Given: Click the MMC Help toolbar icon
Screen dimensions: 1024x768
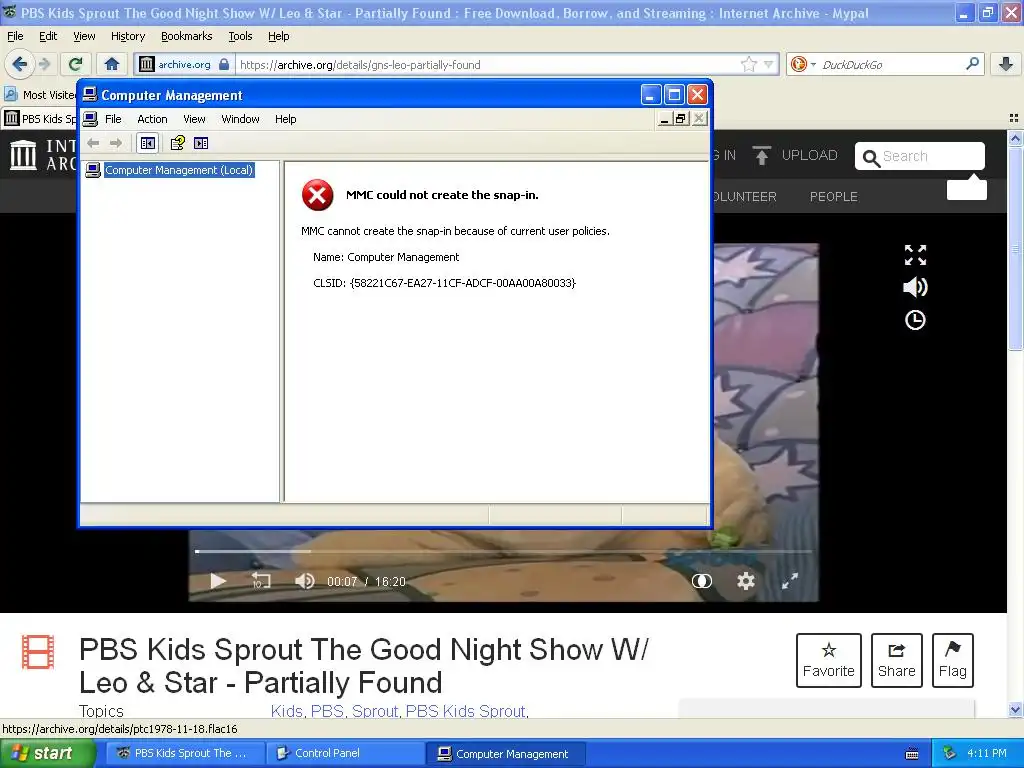Looking at the screenshot, I should (178, 143).
